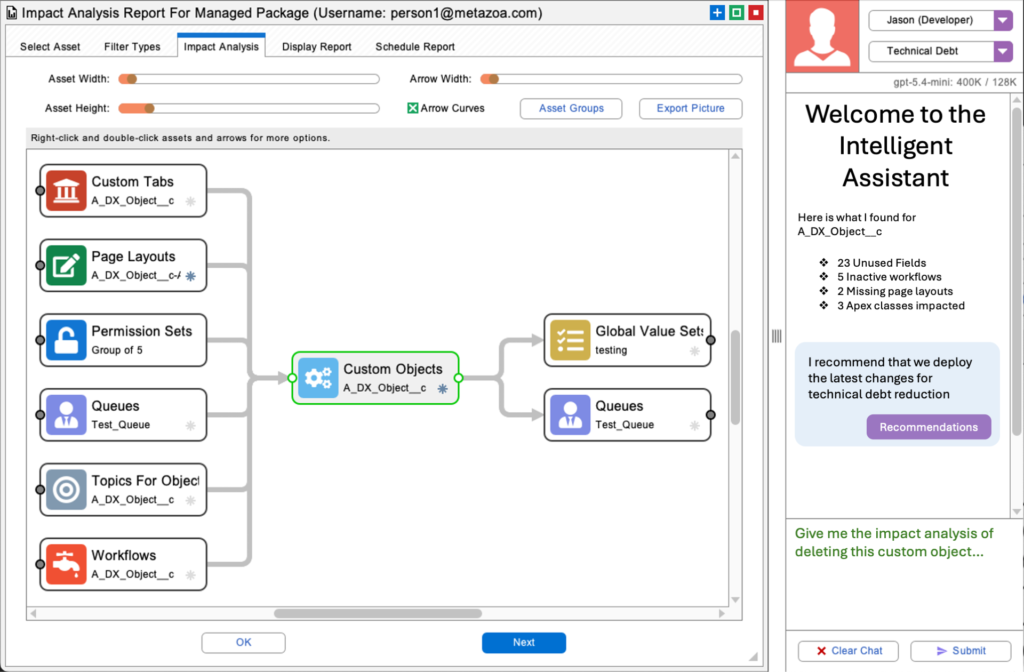Click the Custom Tabs bank icon
Viewport: 1024px width, 672px height.
tap(66, 190)
